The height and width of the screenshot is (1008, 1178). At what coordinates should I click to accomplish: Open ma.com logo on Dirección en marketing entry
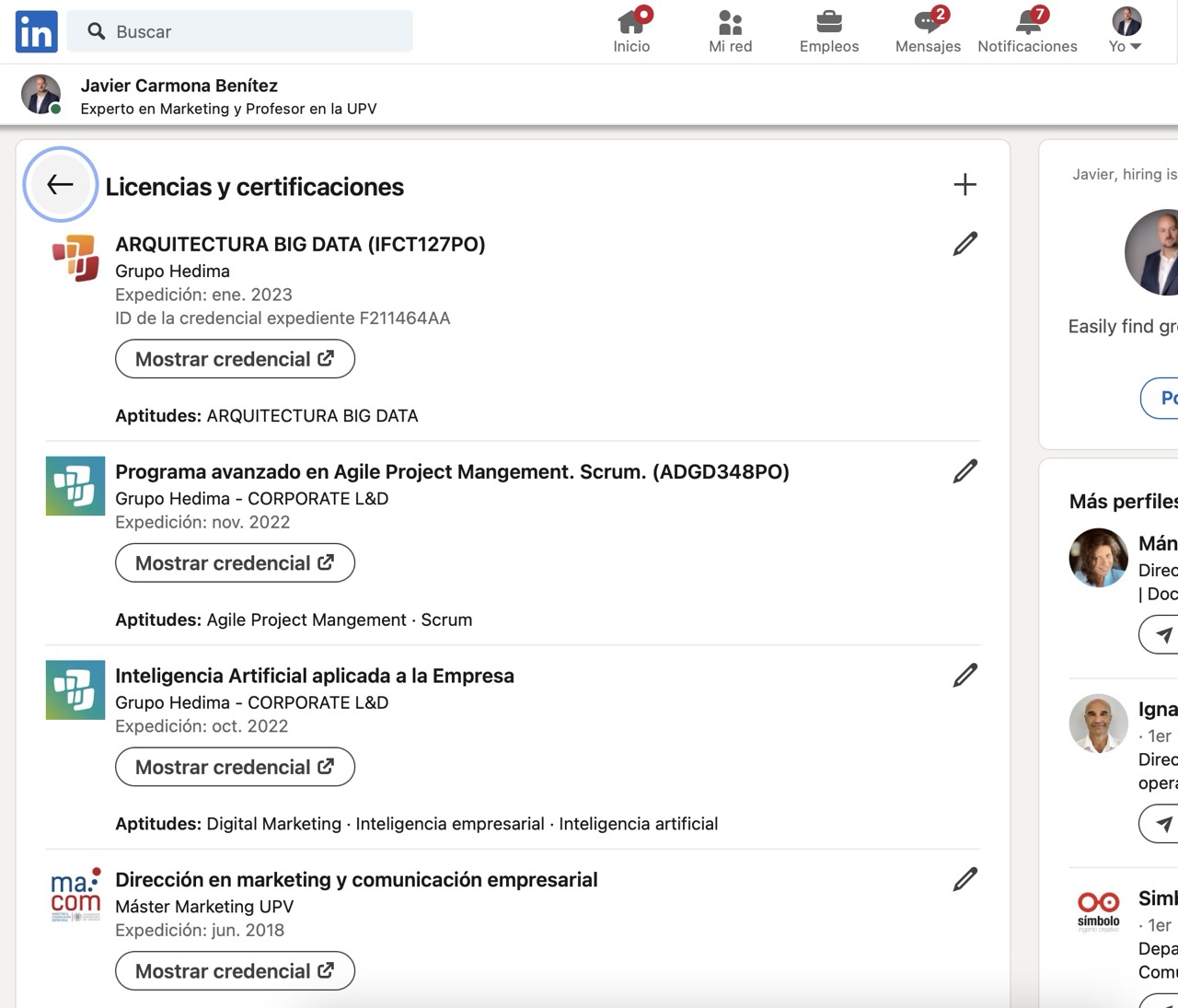(x=75, y=895)
